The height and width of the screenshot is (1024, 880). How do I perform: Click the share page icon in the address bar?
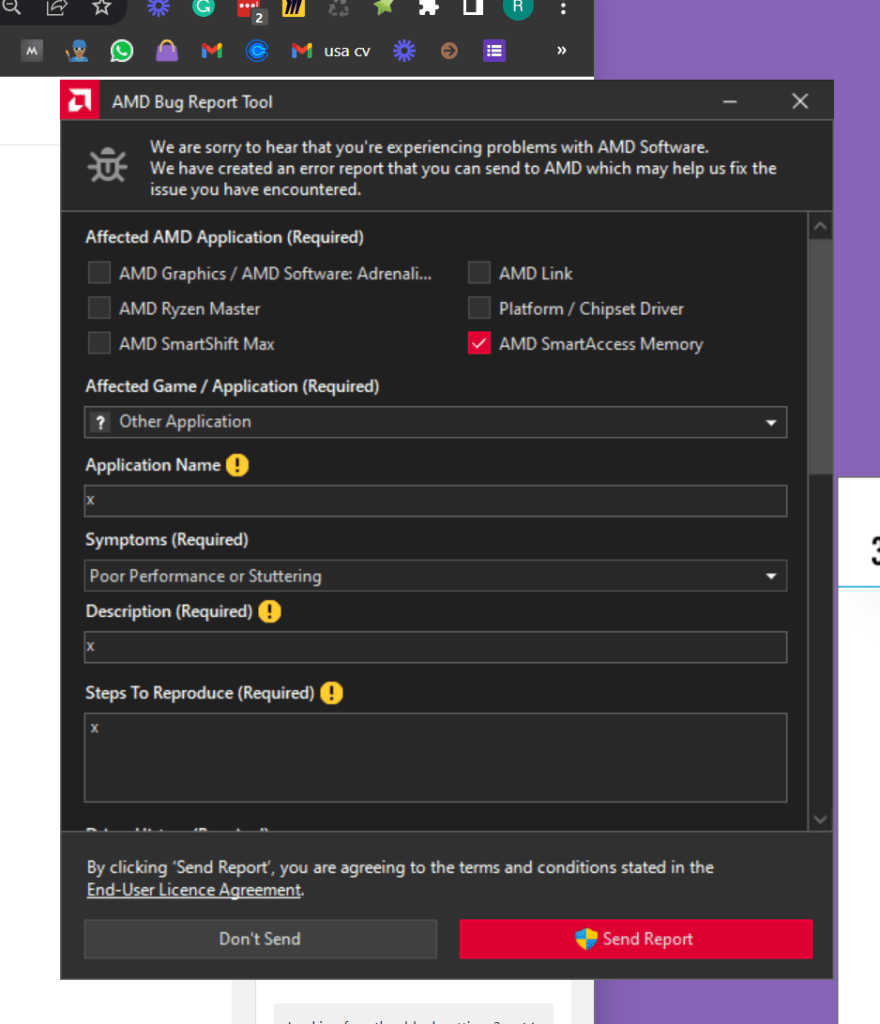(x=57, y=7)
